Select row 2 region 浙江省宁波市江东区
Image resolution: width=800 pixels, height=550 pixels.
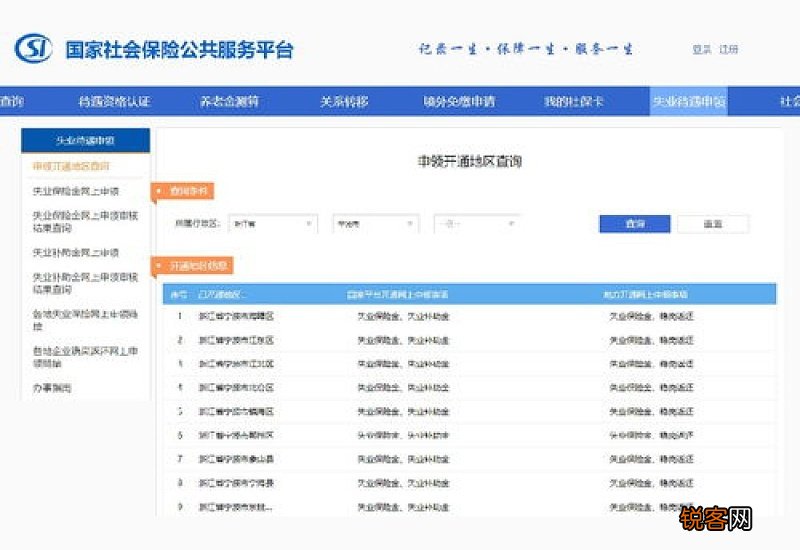point(236,340)
